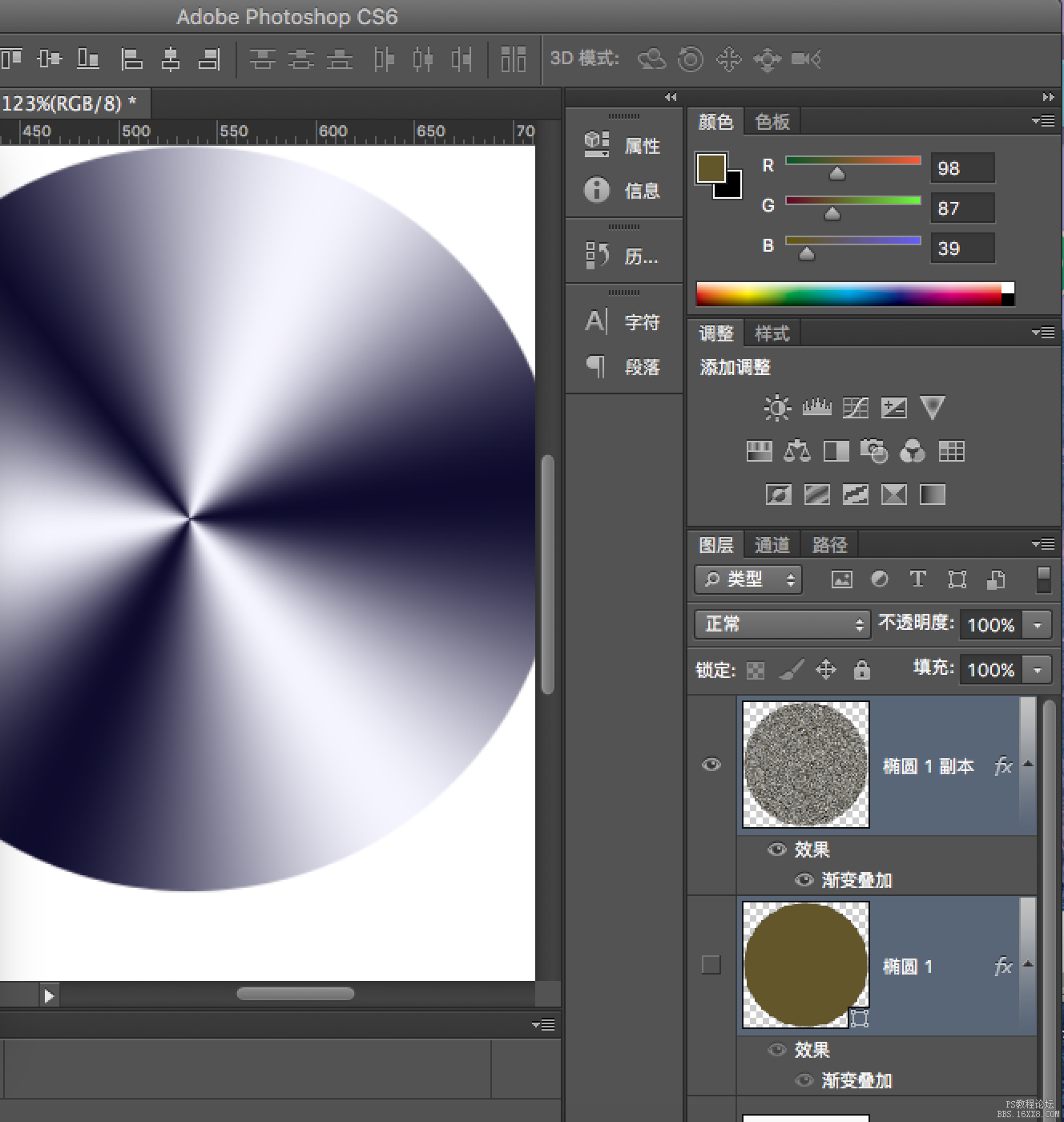
Task: Select the 3D pan mode icon
Action: (x=729, y=59)
